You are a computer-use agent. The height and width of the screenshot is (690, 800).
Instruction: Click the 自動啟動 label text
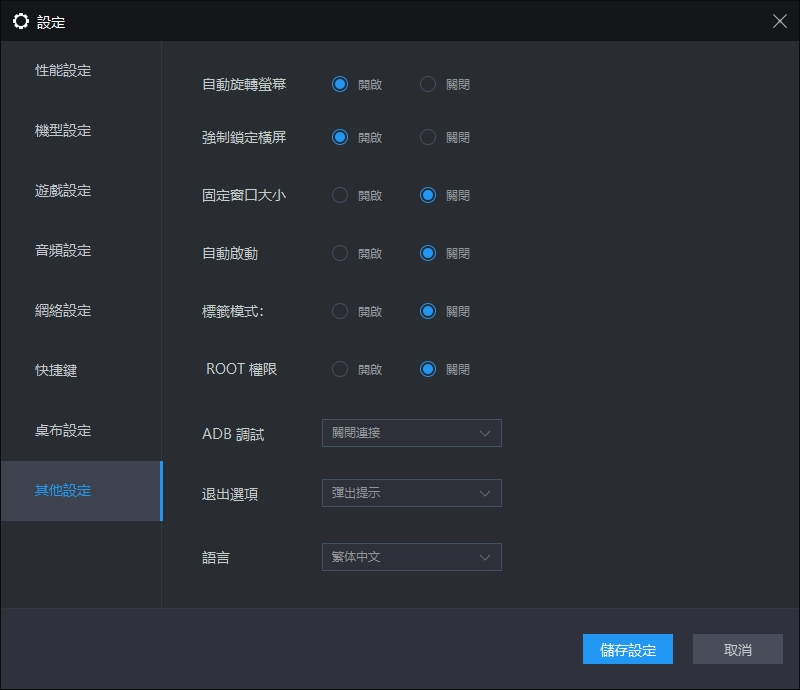tap(230, 253)
